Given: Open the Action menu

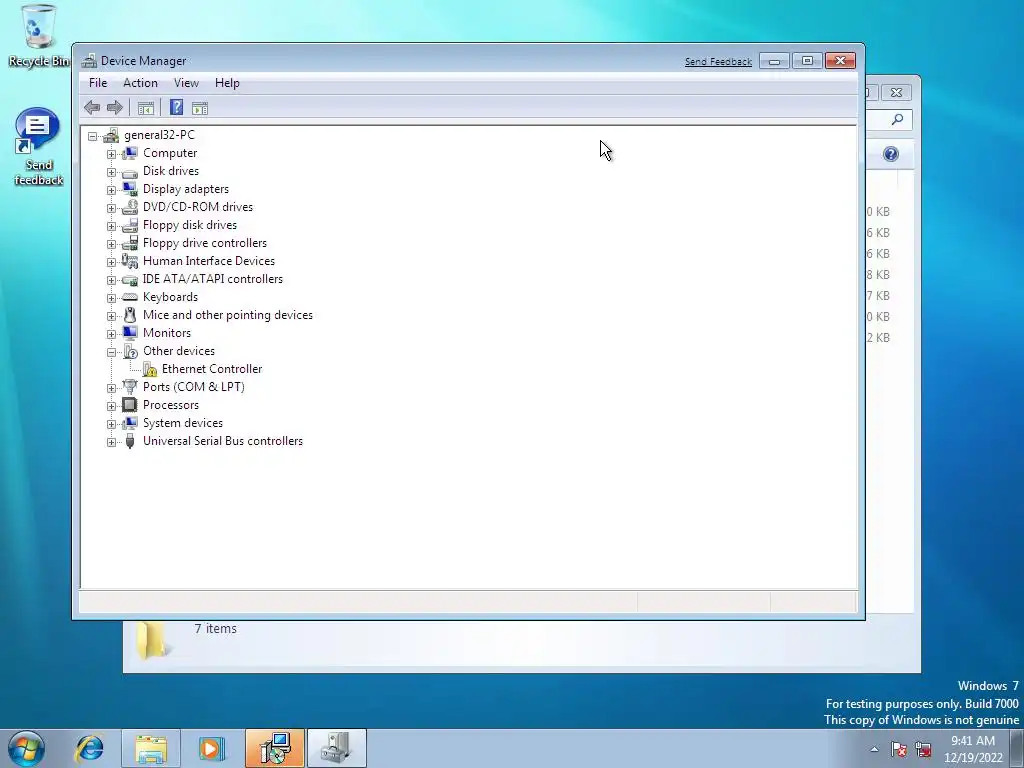Looking at the screenshot, I should (x=140, y=83).
